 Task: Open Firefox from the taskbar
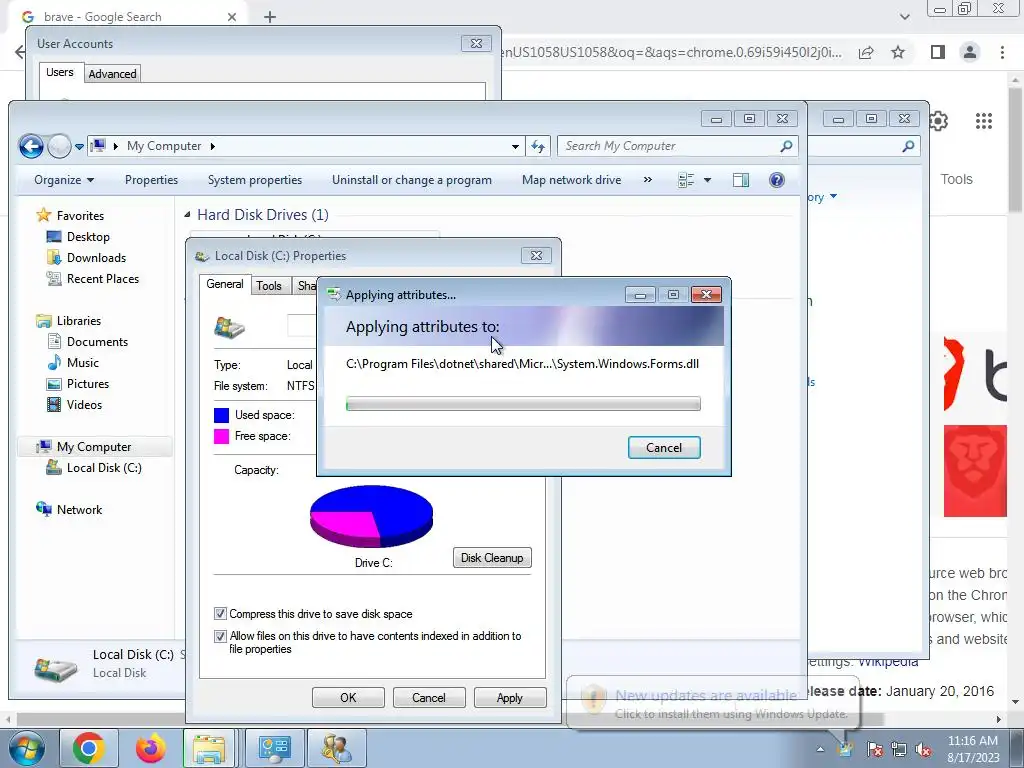pyautogui.click(x=151, y=748)
